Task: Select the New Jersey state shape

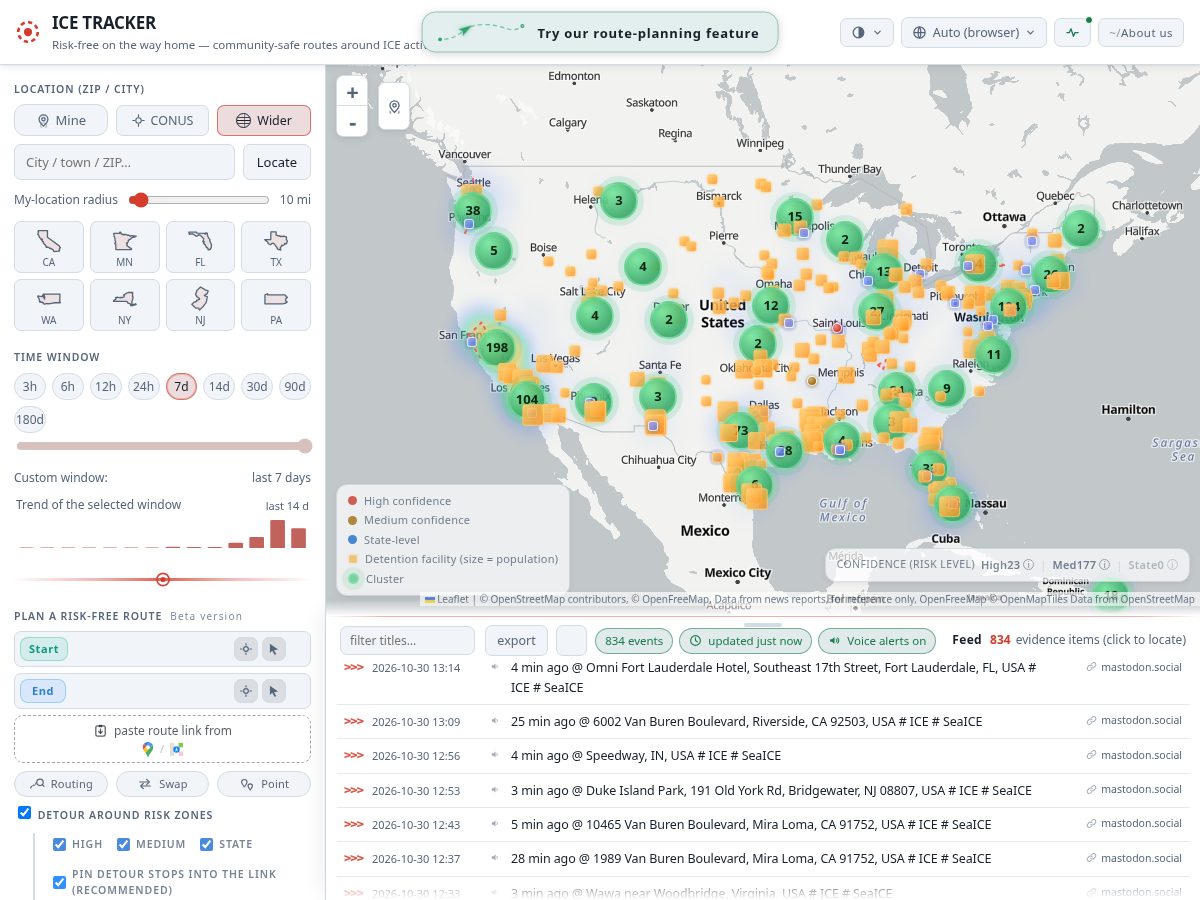Action: tap(200, 305)
